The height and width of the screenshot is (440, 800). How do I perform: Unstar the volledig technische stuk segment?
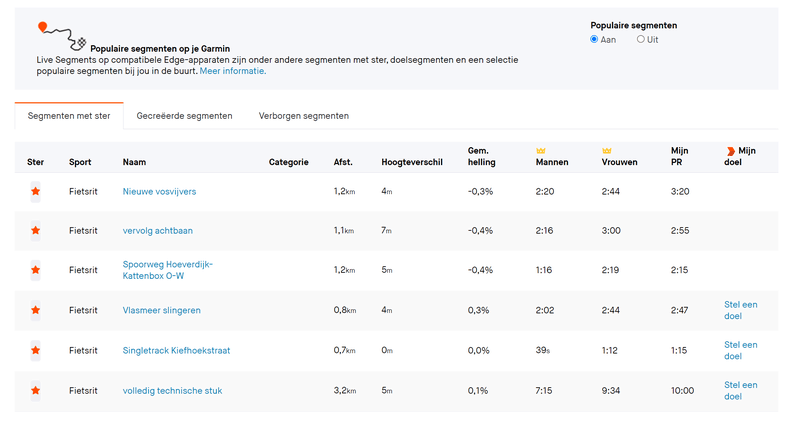point(36,390)
